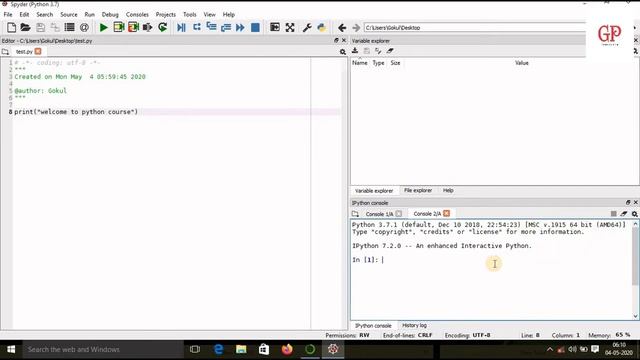Sort by the Size column header
This screenshot has width=640, height=360.
(395, 63)
